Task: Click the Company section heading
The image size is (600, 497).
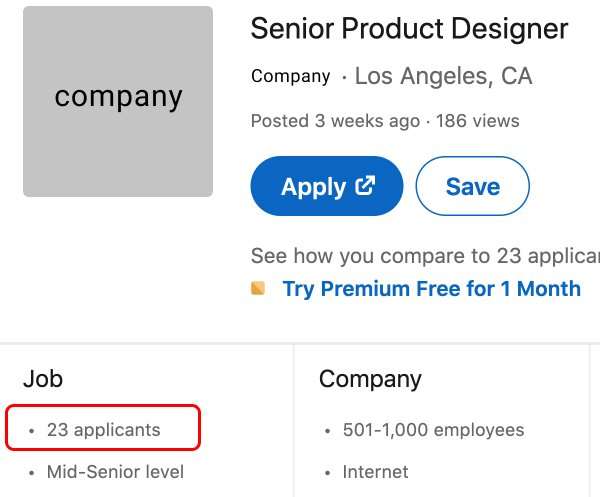Action: 370,379
